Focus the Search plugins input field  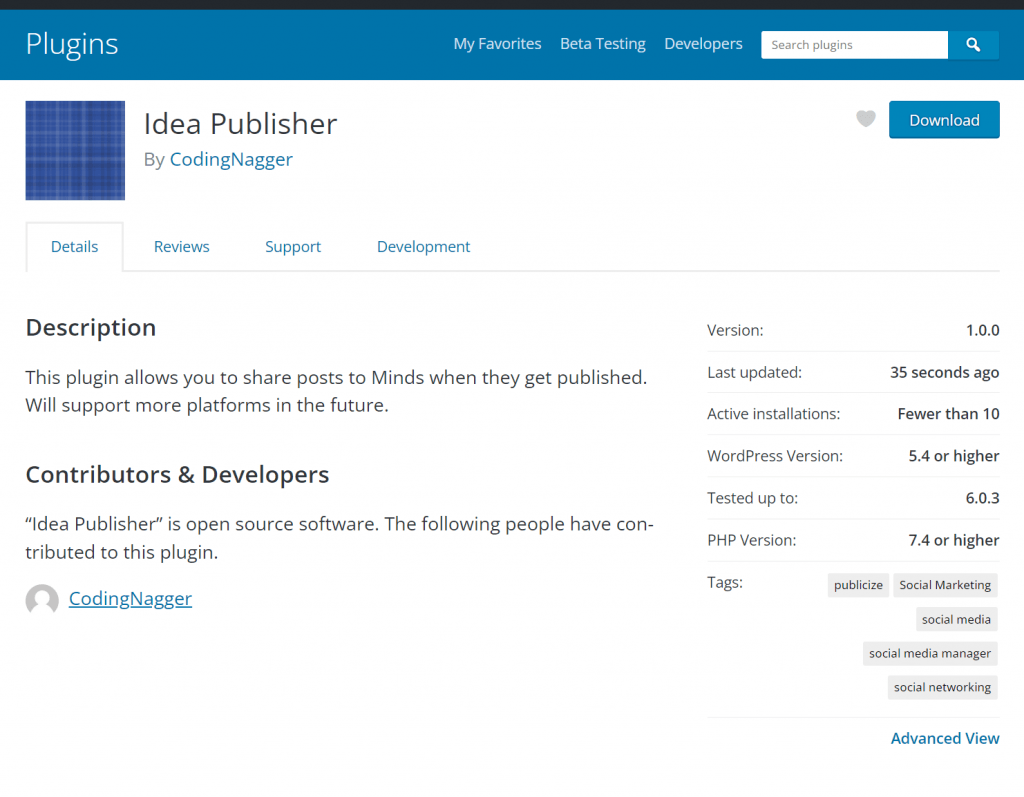point(854,45)
